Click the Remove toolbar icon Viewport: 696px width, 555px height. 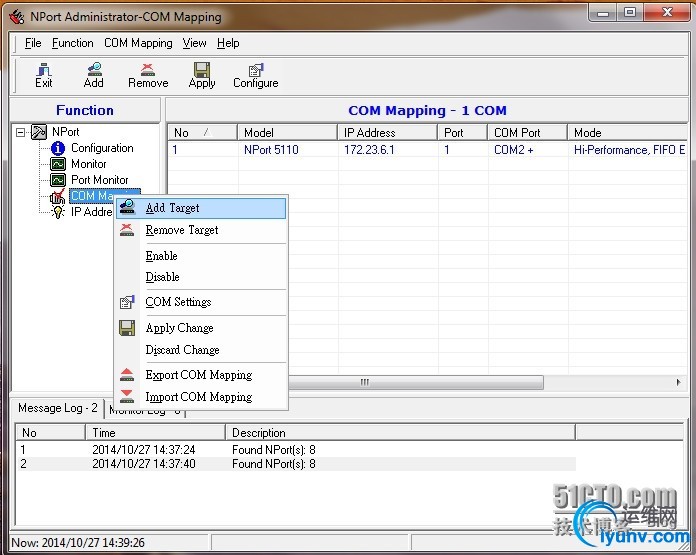(147, 70)
